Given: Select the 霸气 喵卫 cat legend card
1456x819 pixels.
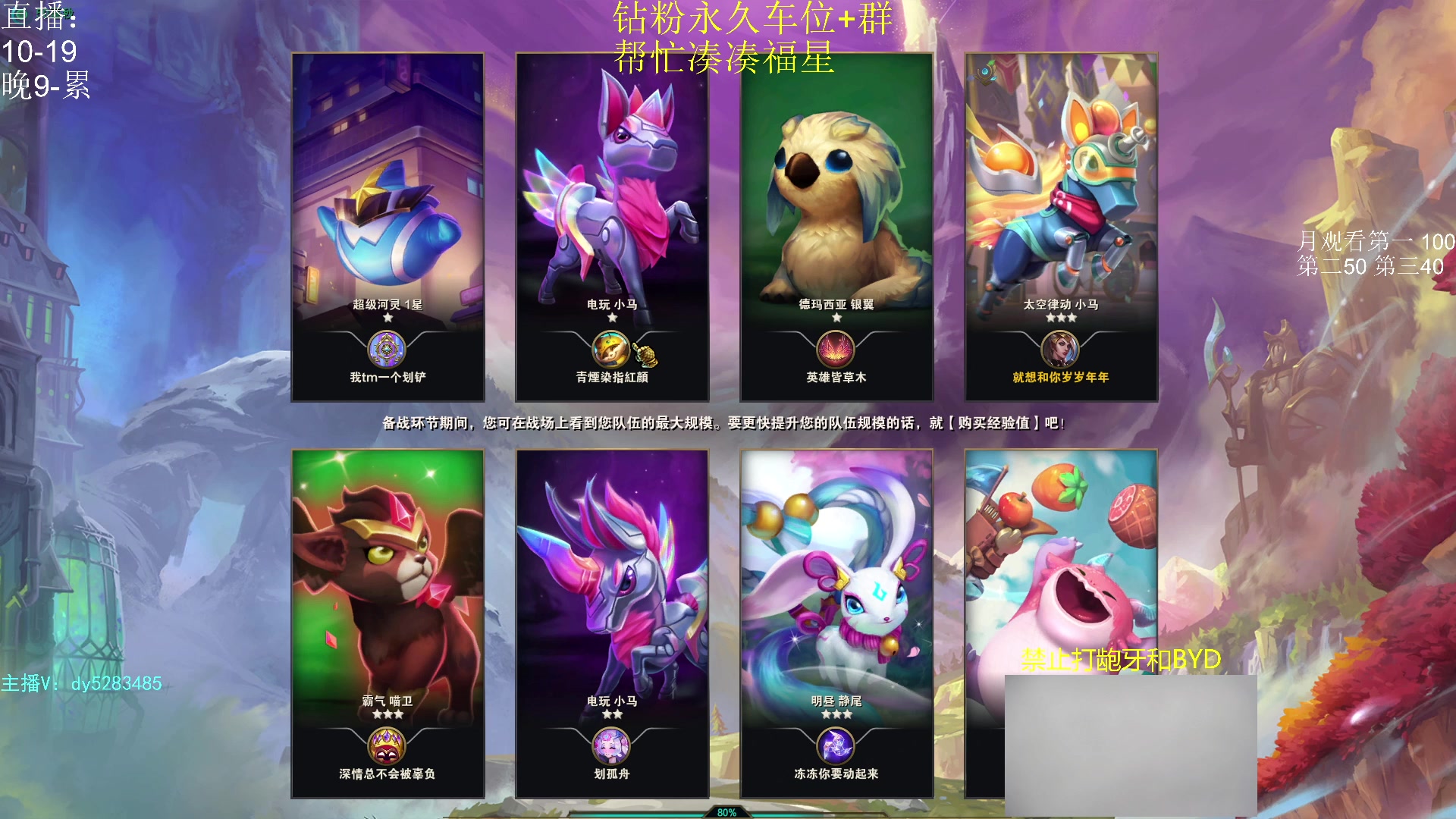Looking at the screenshot, I should (x=388, y=623).
